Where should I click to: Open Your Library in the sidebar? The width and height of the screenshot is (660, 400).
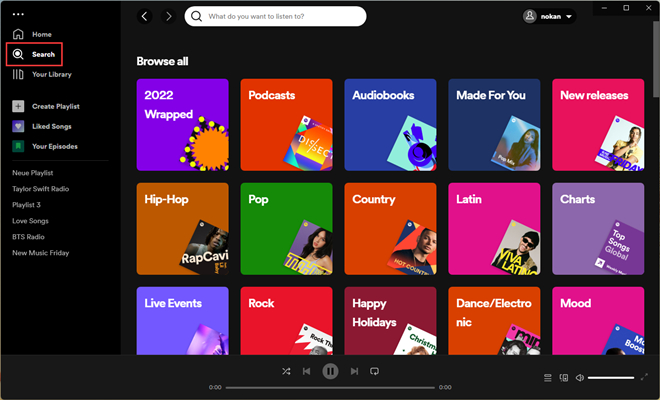point(42,74)
